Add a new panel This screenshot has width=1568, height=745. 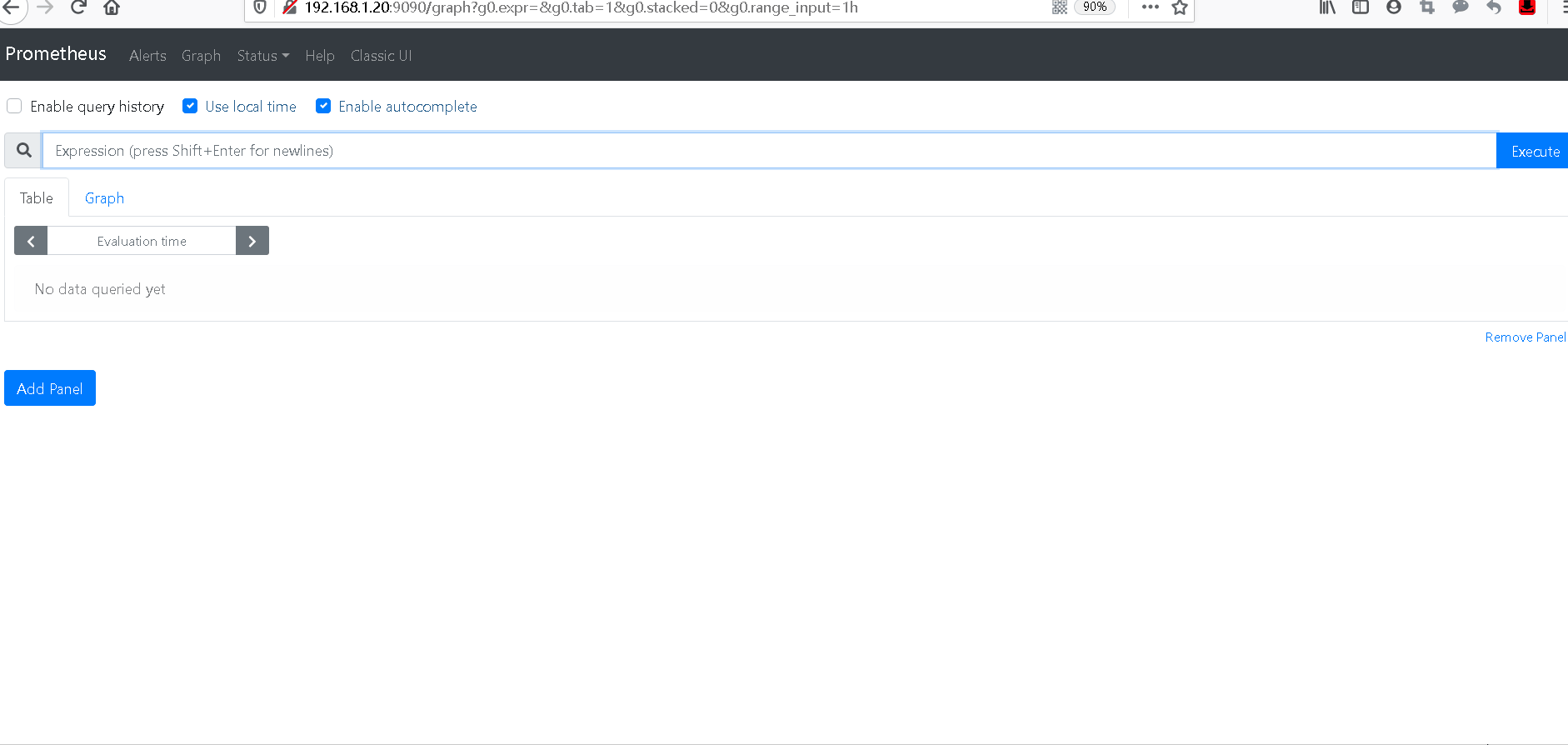click(x=50, y=388)
